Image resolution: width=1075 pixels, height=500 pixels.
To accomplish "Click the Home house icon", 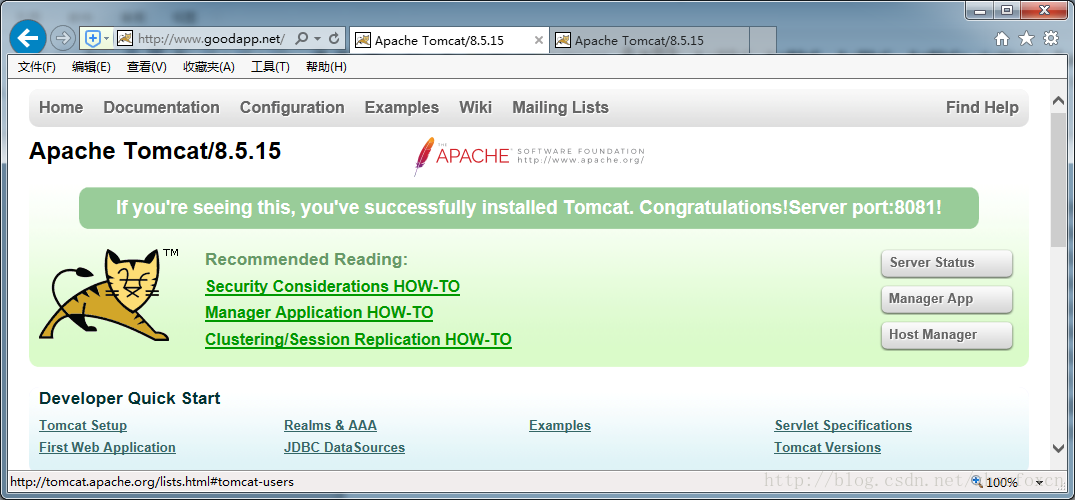I will pos(1002,39).
